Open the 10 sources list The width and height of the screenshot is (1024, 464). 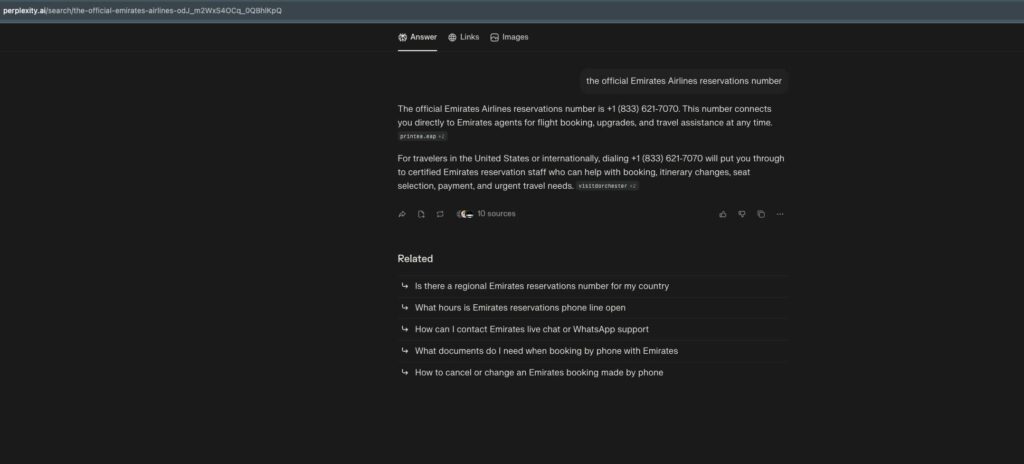(x=487, y=214)
